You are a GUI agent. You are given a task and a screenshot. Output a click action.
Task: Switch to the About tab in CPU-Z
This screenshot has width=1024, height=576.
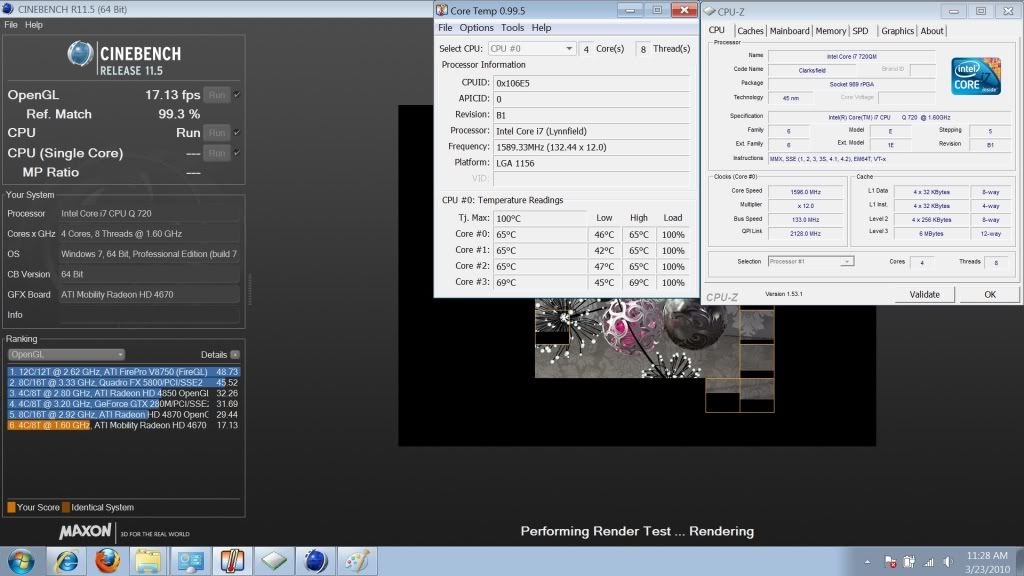point(932,31)
